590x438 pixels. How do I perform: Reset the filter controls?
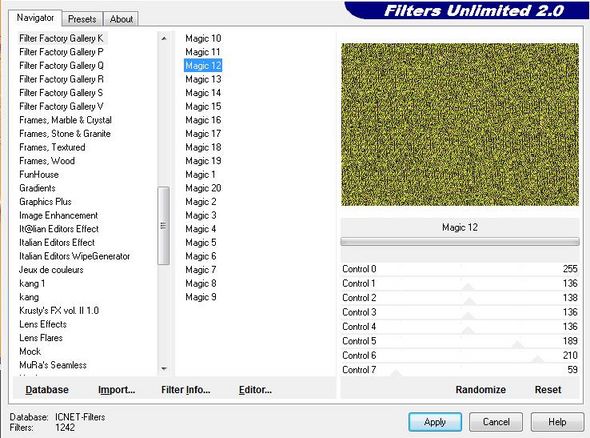pos(548,390)
